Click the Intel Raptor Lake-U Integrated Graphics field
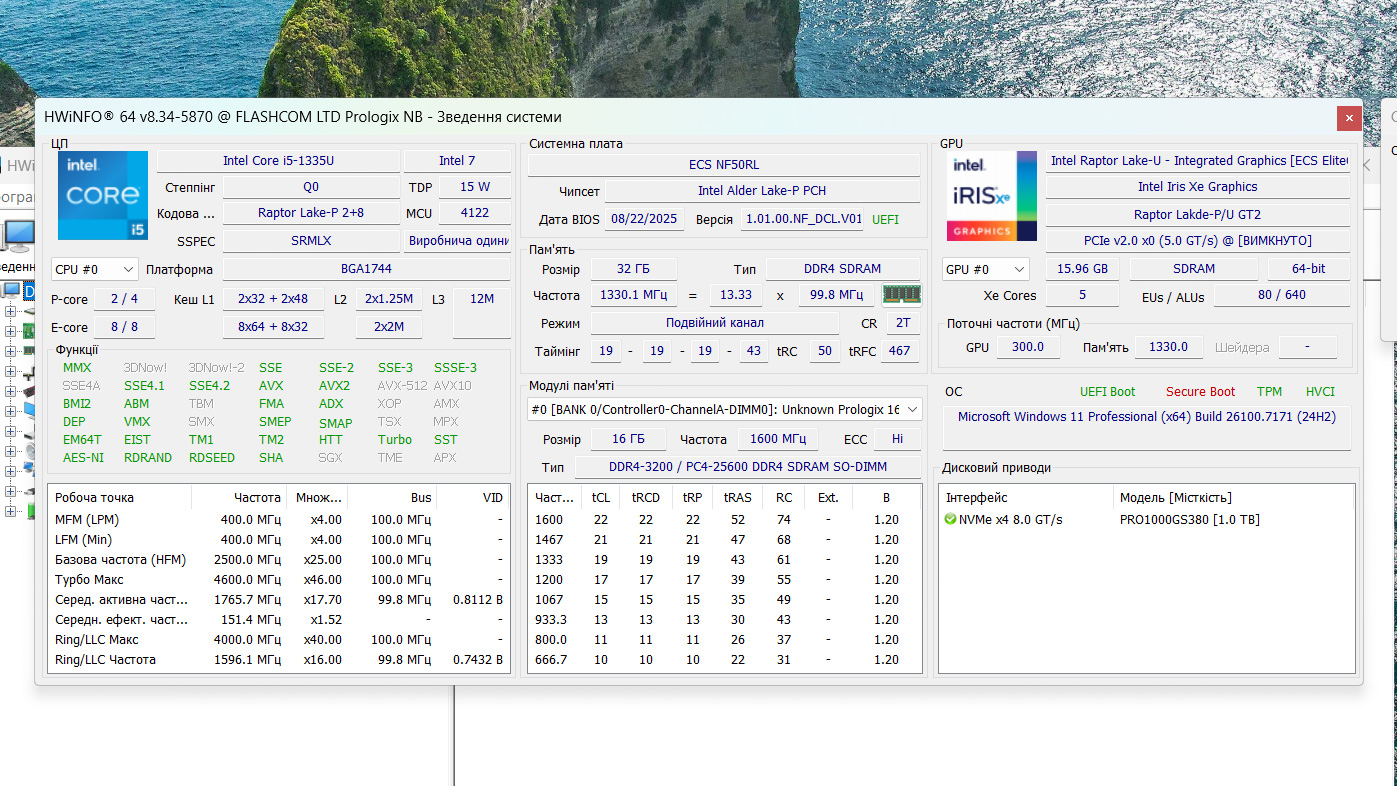Image resolution: width=1397 pixels, height=786 pixels. (1198, 161)
